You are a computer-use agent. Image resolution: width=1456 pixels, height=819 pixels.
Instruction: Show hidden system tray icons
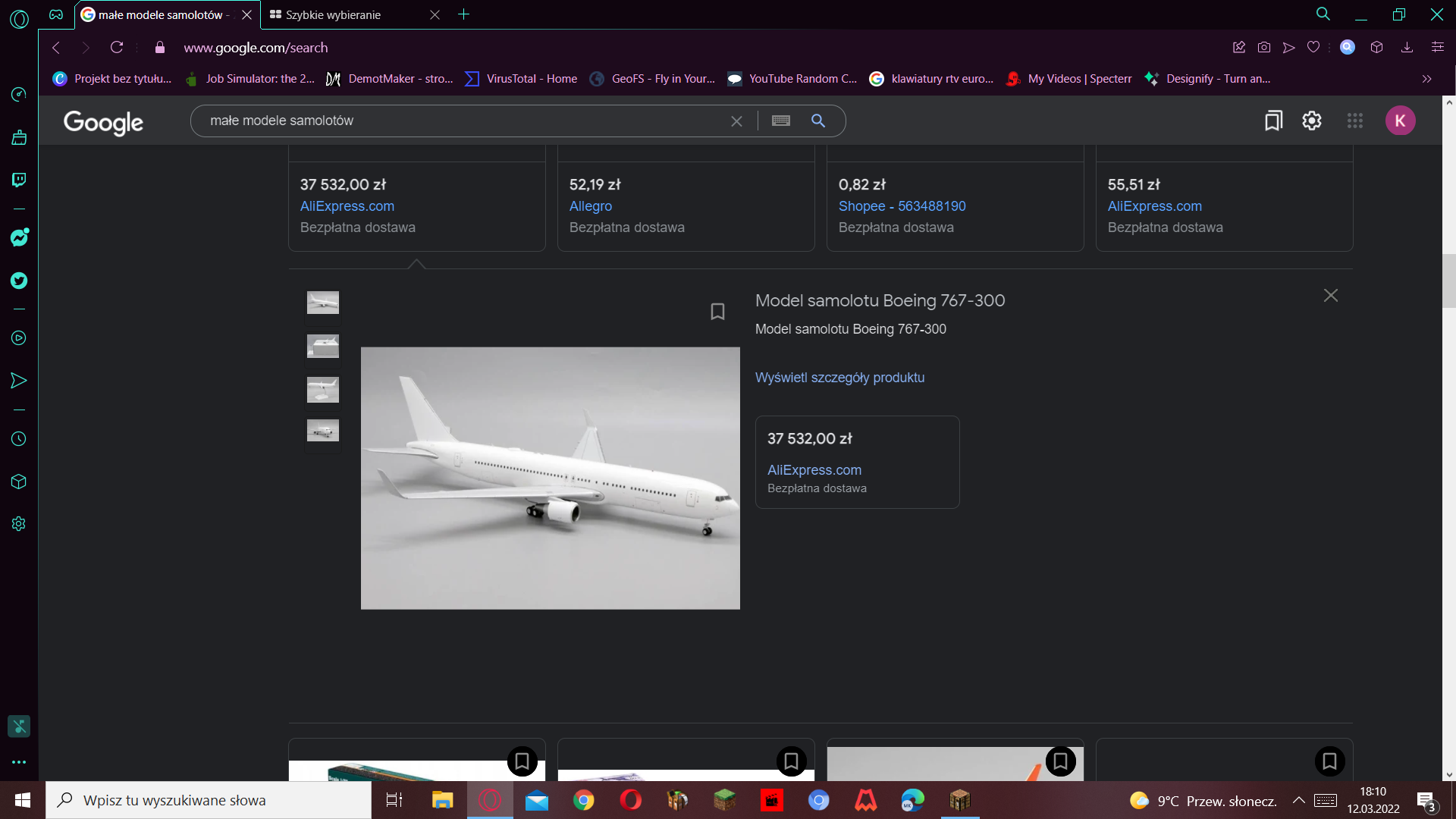(x=1298, y=800)
